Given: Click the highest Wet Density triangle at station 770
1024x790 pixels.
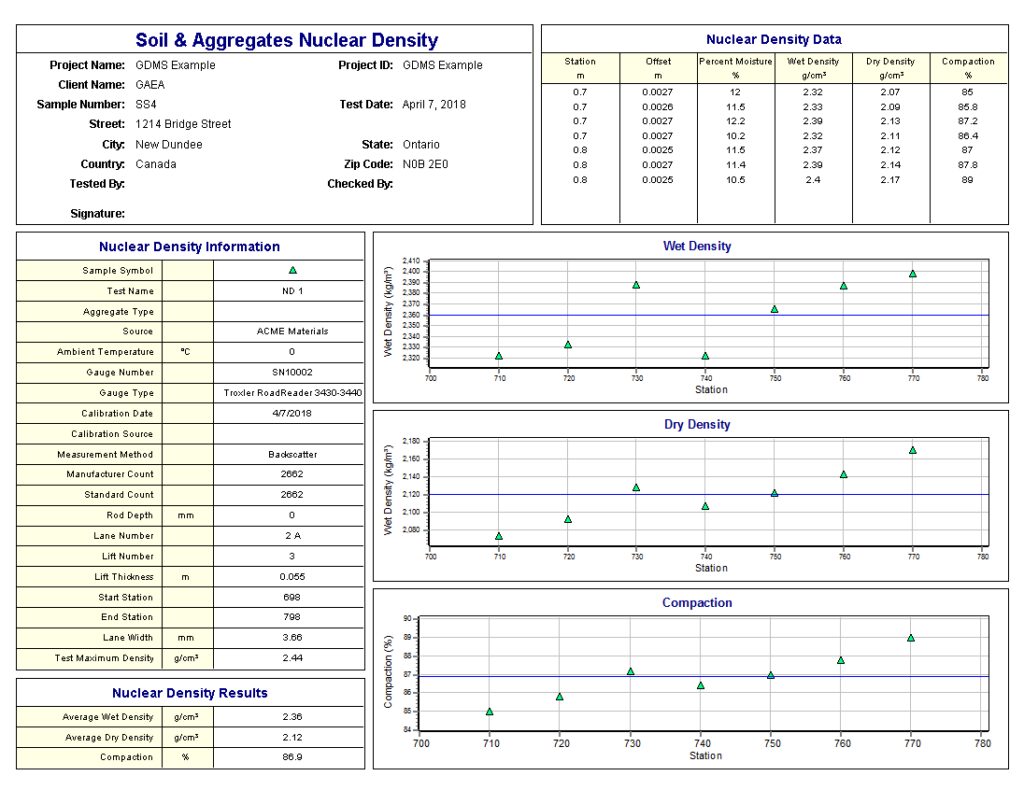Looking at the screenshot, I should tap(911, 271).
